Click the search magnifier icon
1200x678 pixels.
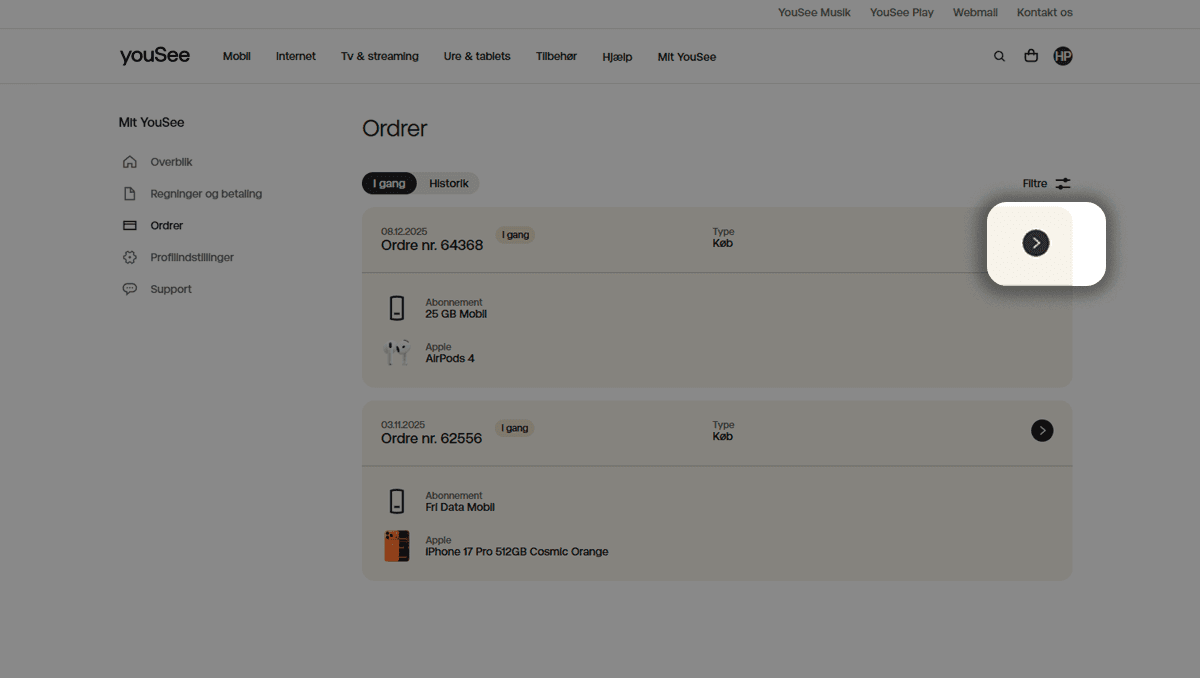pyautogui.click(x=999, y=57)
